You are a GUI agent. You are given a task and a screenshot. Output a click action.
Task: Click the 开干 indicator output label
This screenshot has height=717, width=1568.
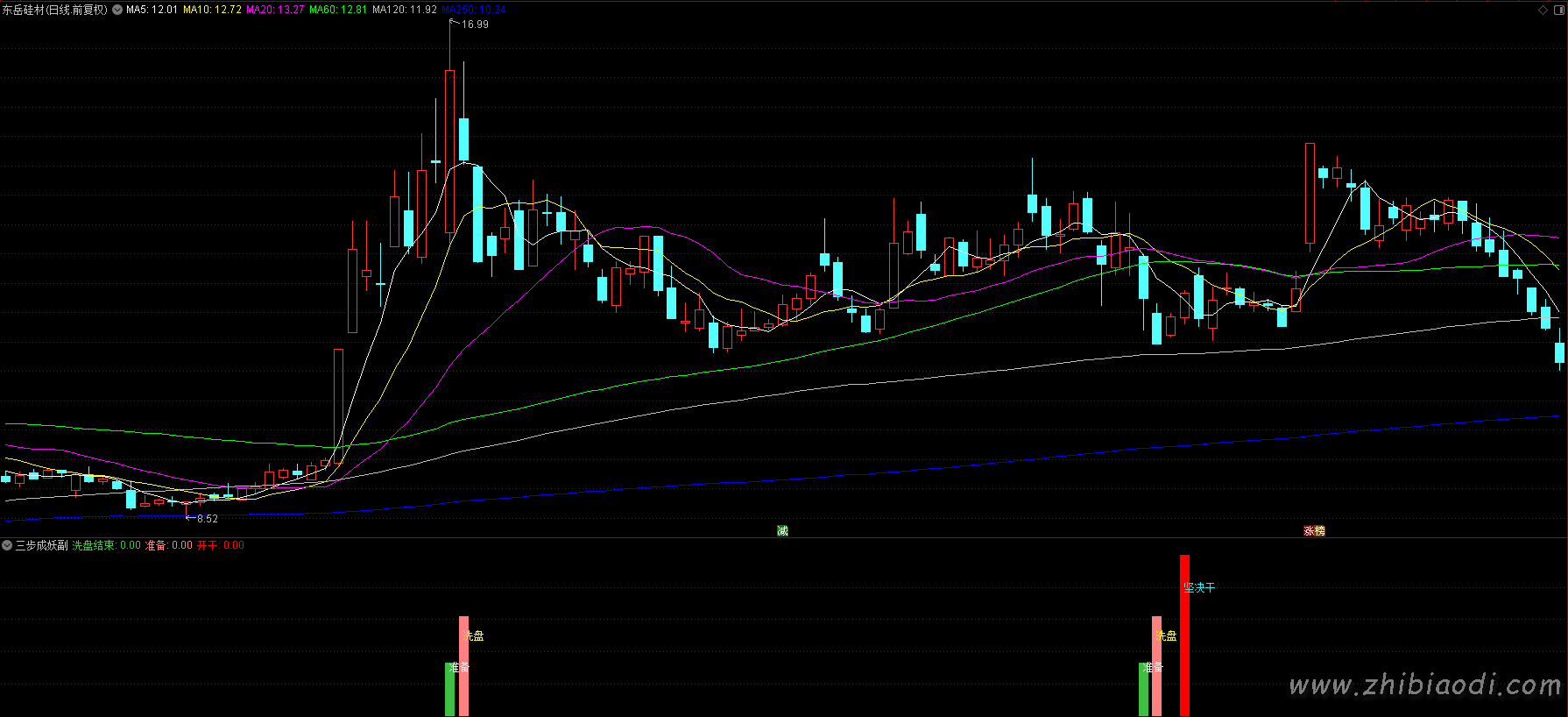[x=220, y=545]
